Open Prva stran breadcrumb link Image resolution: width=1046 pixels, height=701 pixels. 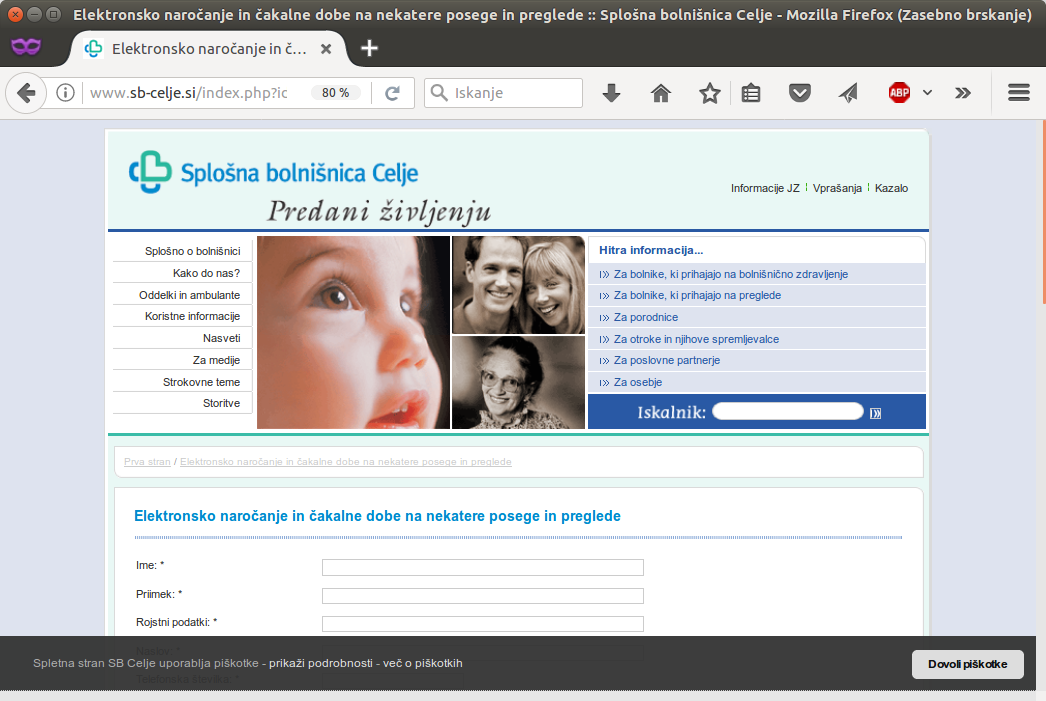point(147,462)
